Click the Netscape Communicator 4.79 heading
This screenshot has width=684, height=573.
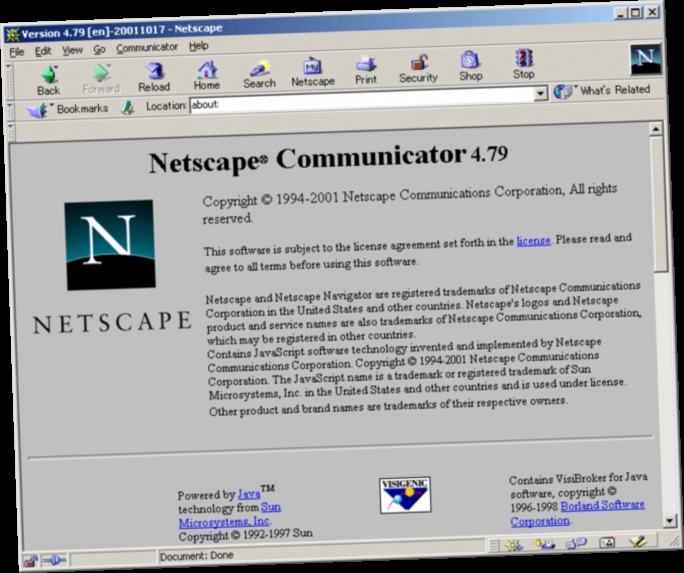click(328, 159)
